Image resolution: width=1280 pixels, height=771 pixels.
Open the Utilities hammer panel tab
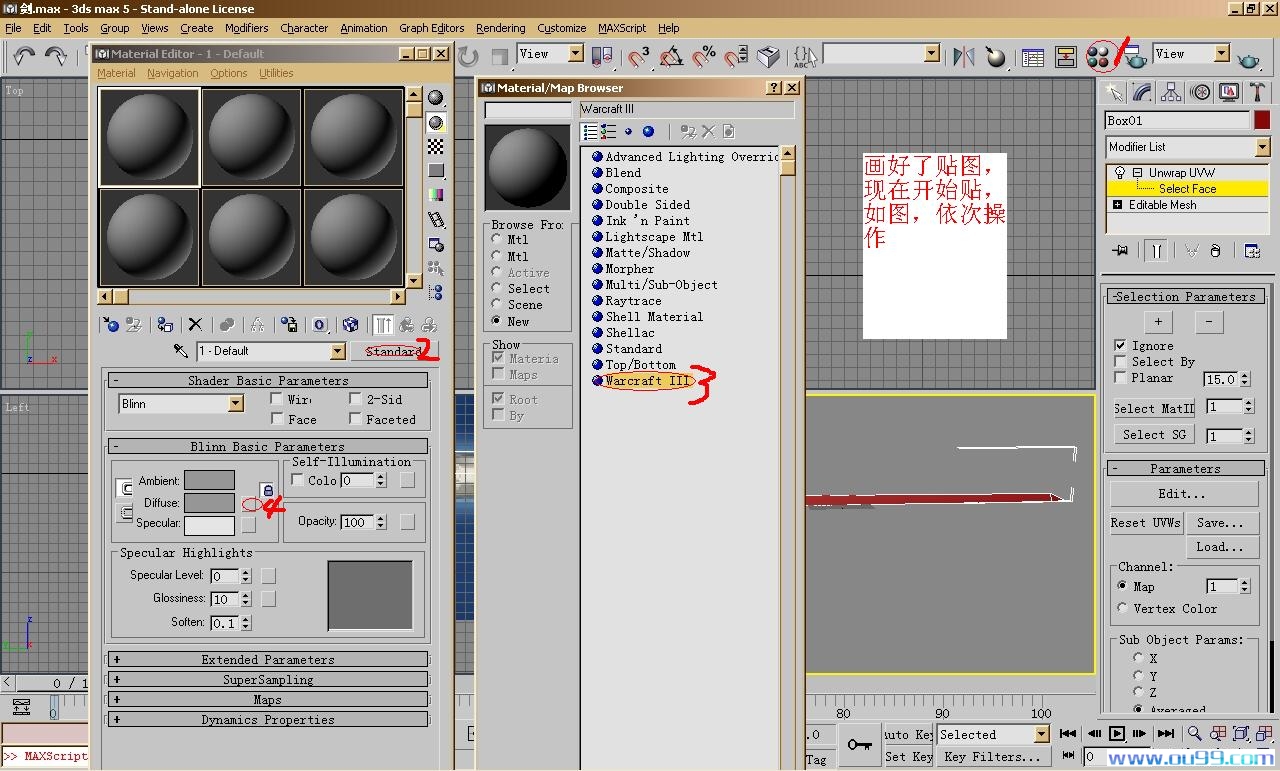click(1257, 93)
